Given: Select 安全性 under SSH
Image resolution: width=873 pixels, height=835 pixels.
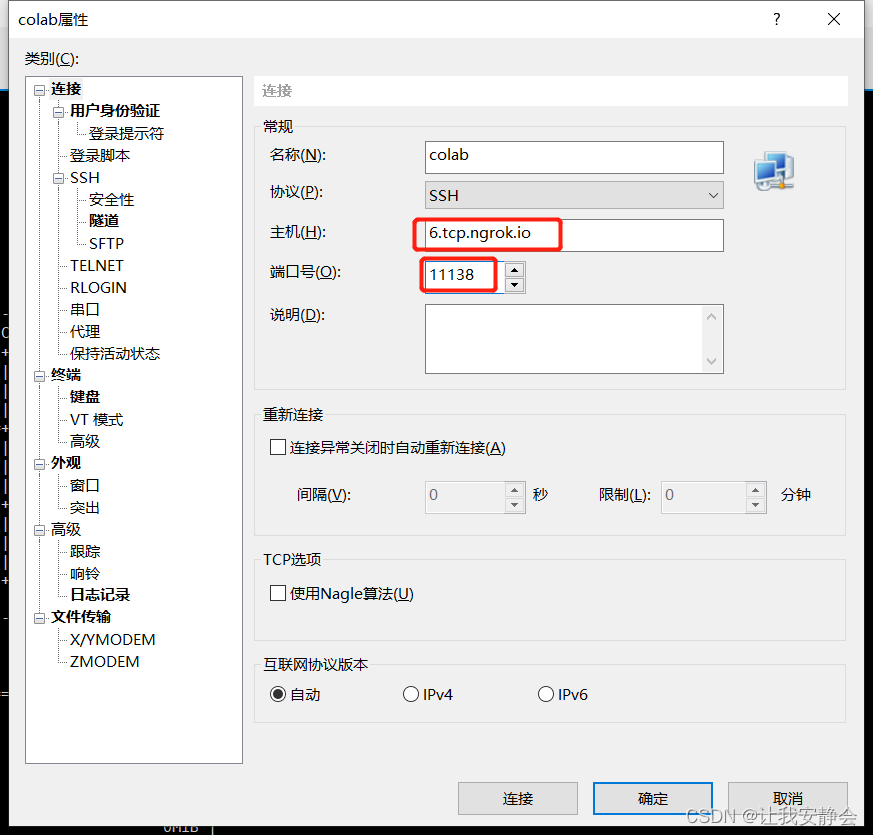Looking at the screenshot, I should tap(111, 199).
